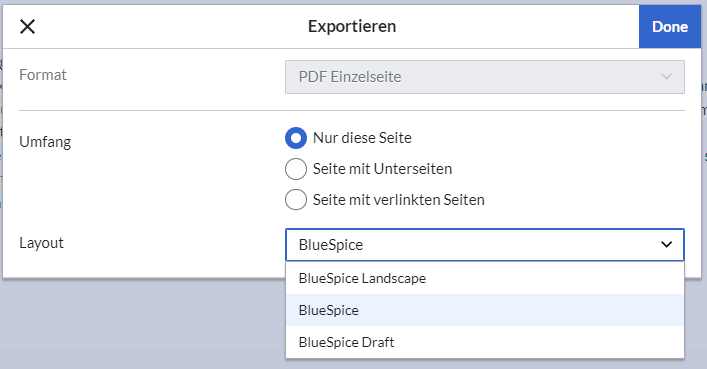Pick BlueSpice Landscape from the layout list

tap(485, 278)
